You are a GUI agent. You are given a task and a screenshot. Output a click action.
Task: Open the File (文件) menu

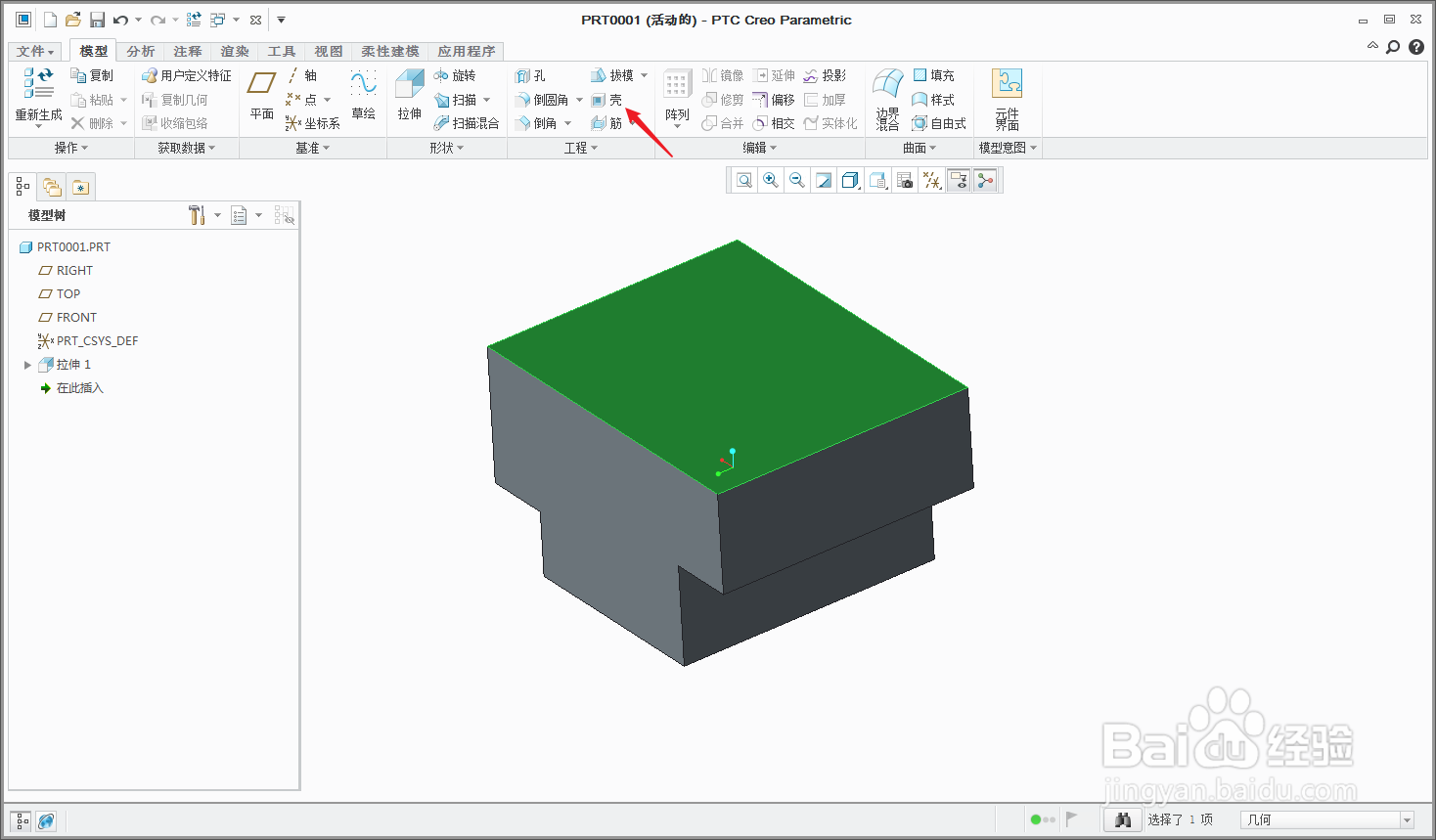pos(35,51)
